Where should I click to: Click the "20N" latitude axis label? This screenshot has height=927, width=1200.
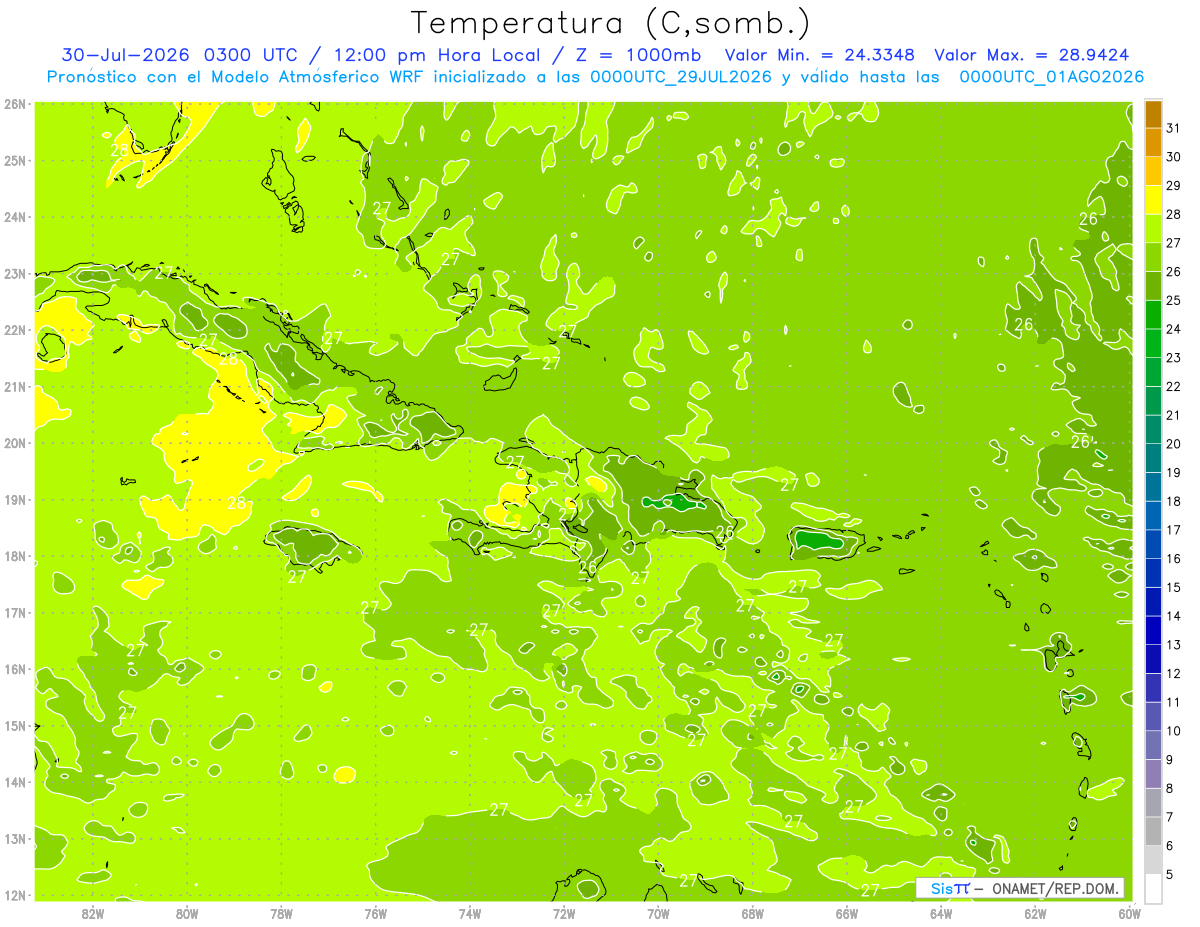pos(14,443)
